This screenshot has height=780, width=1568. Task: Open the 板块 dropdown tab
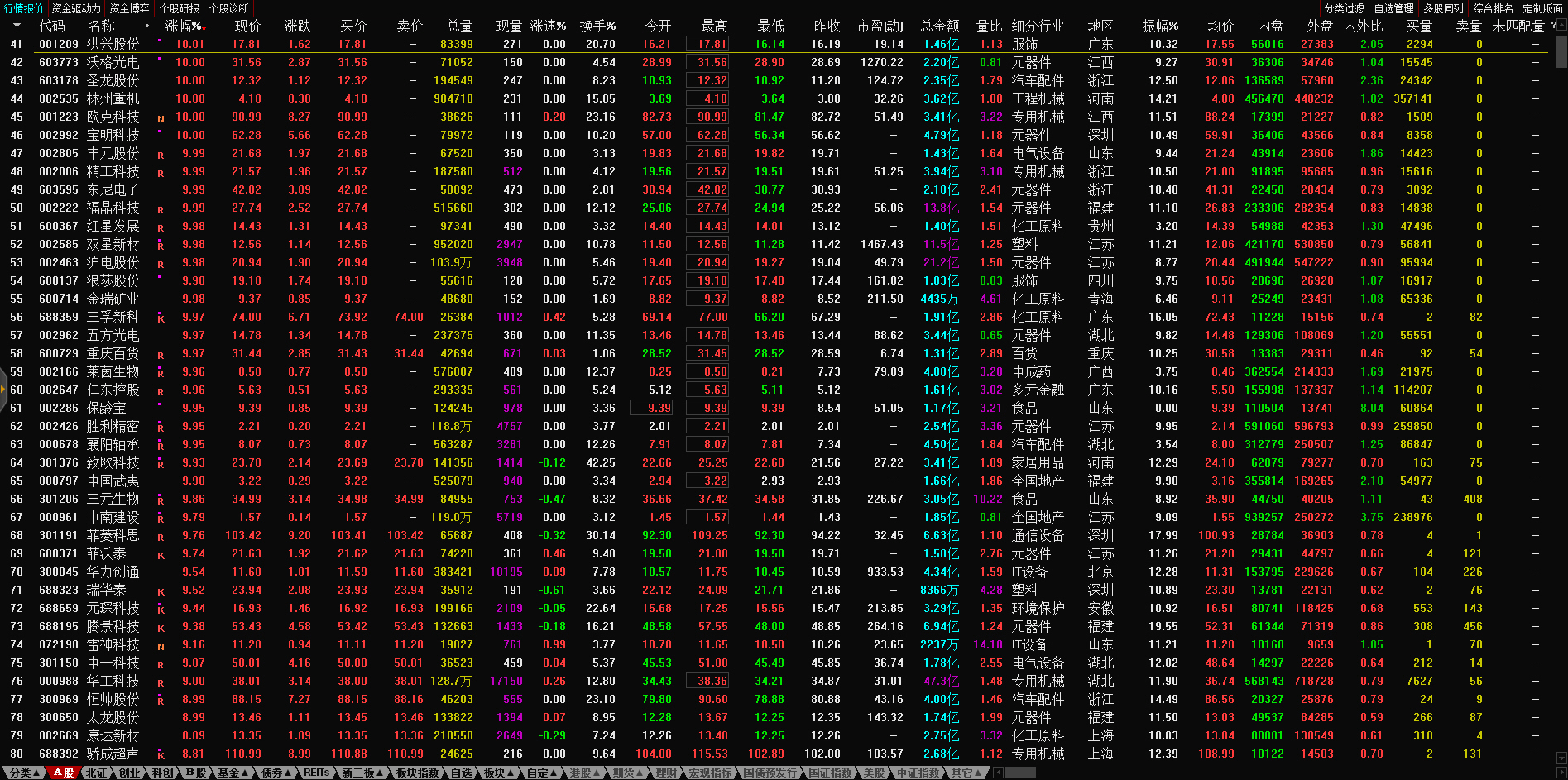coord(498,773)
